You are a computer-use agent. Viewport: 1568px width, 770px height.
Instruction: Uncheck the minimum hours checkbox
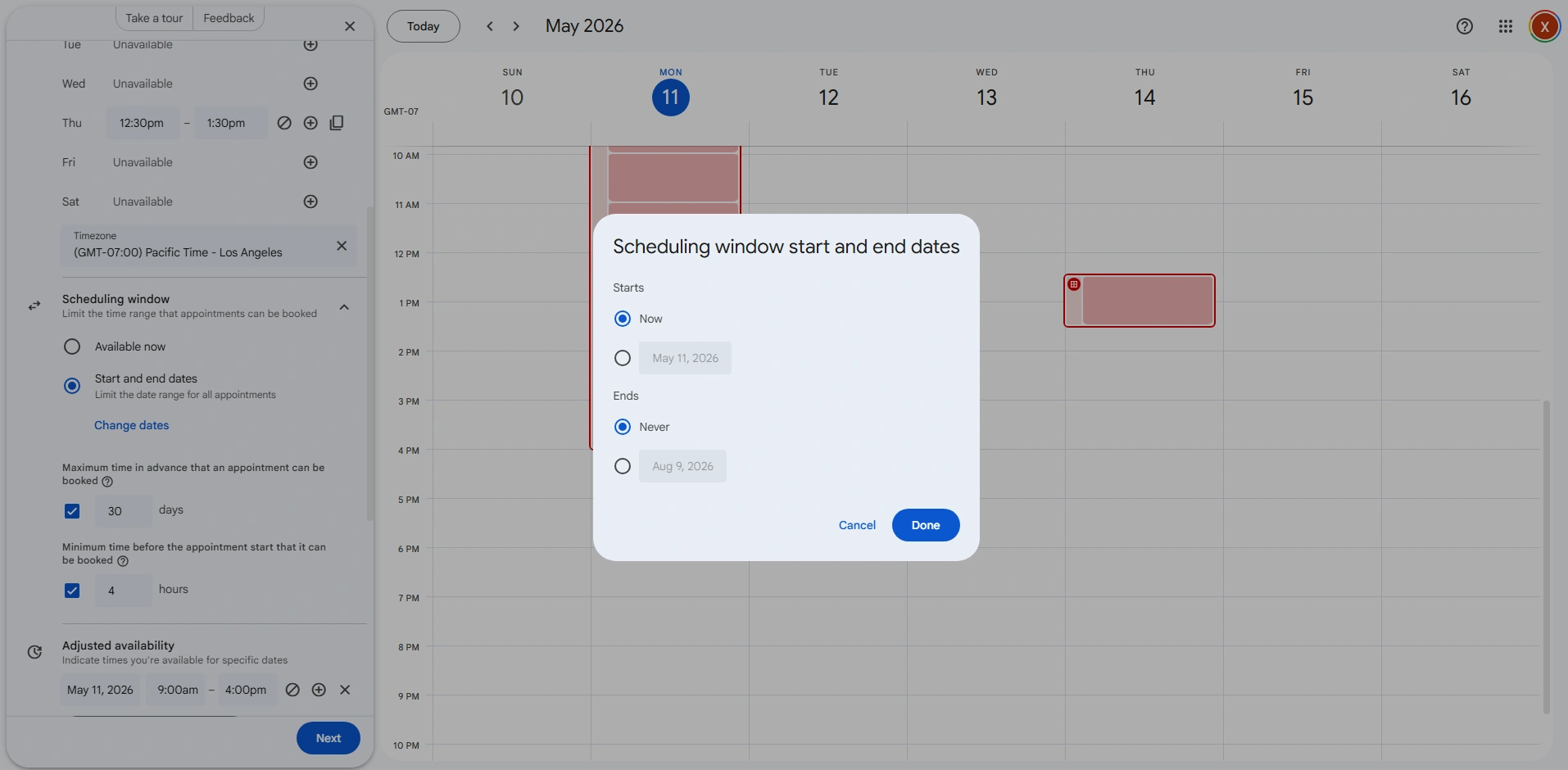[x=72, y=591]
